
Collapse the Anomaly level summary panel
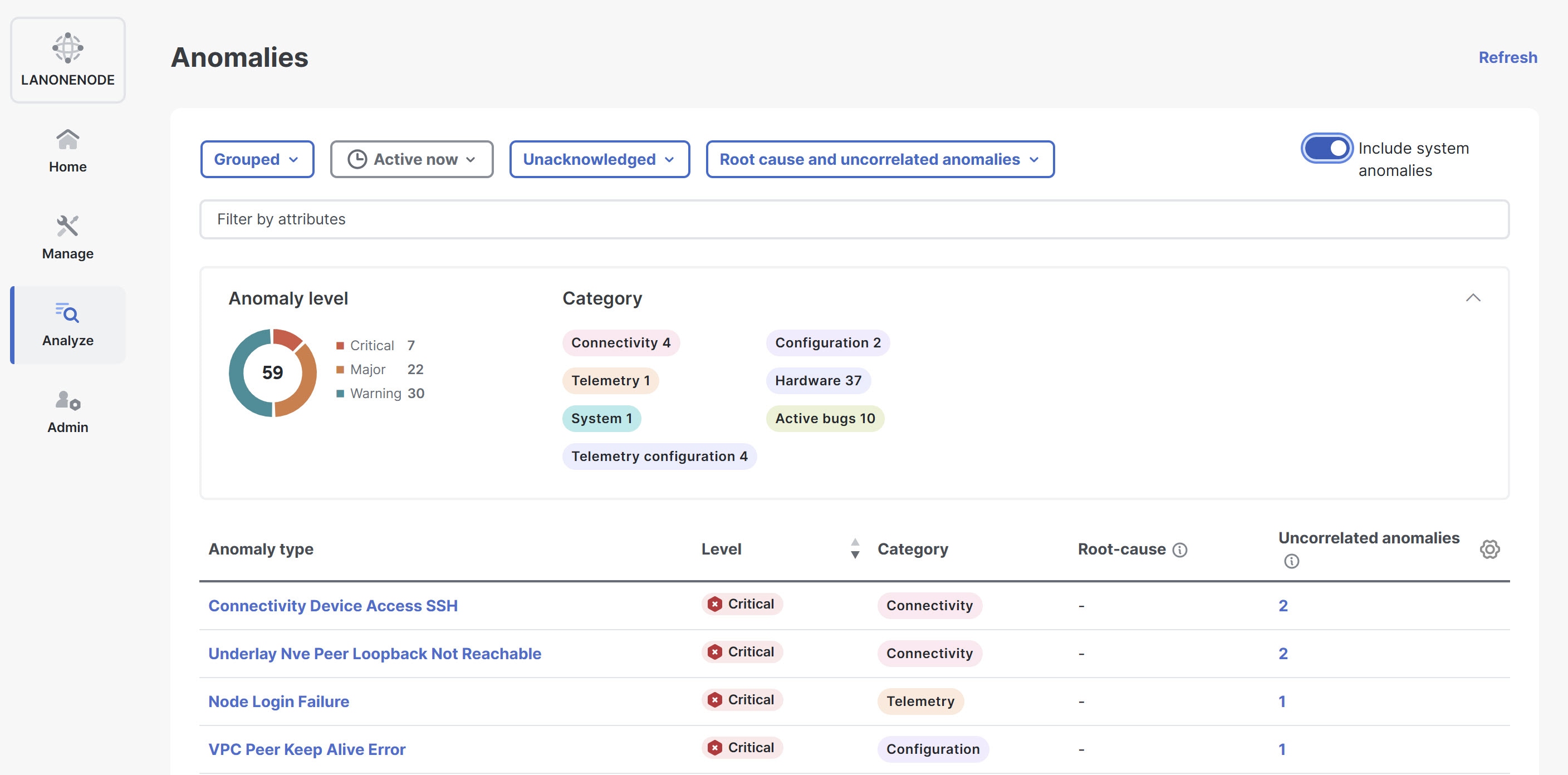point(1472,298)
